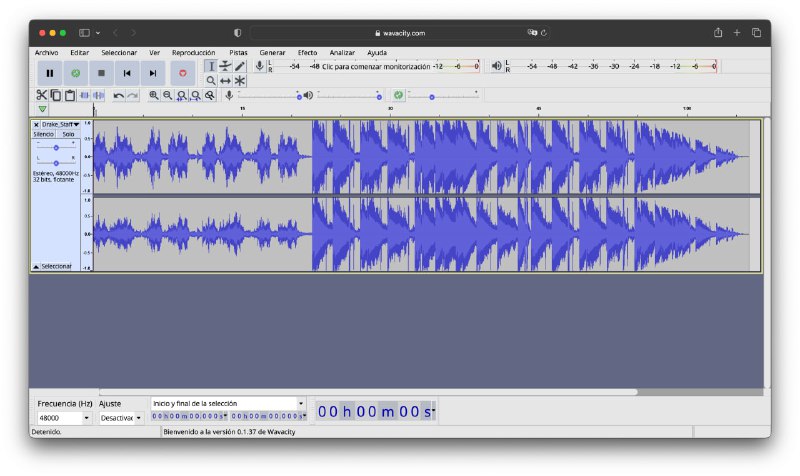Click the Seleccionar button in track panel
This screenshot has width=800, height=476.
[x=54, y=267]
